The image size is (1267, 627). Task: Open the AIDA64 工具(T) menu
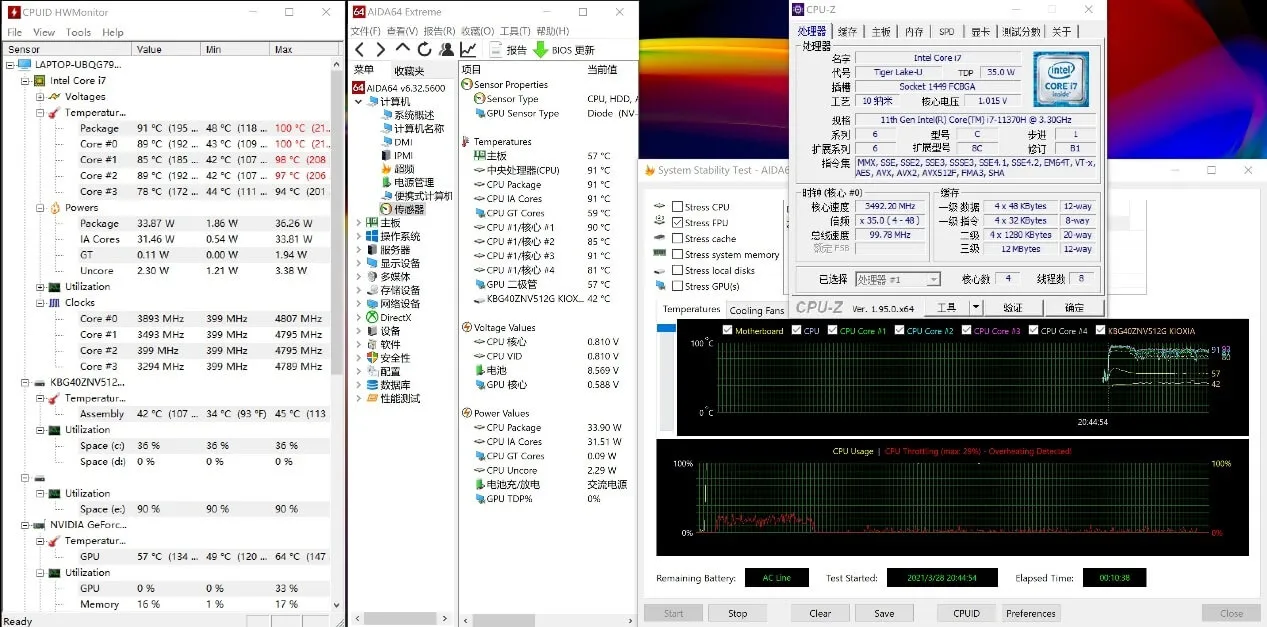pos(514,31)
